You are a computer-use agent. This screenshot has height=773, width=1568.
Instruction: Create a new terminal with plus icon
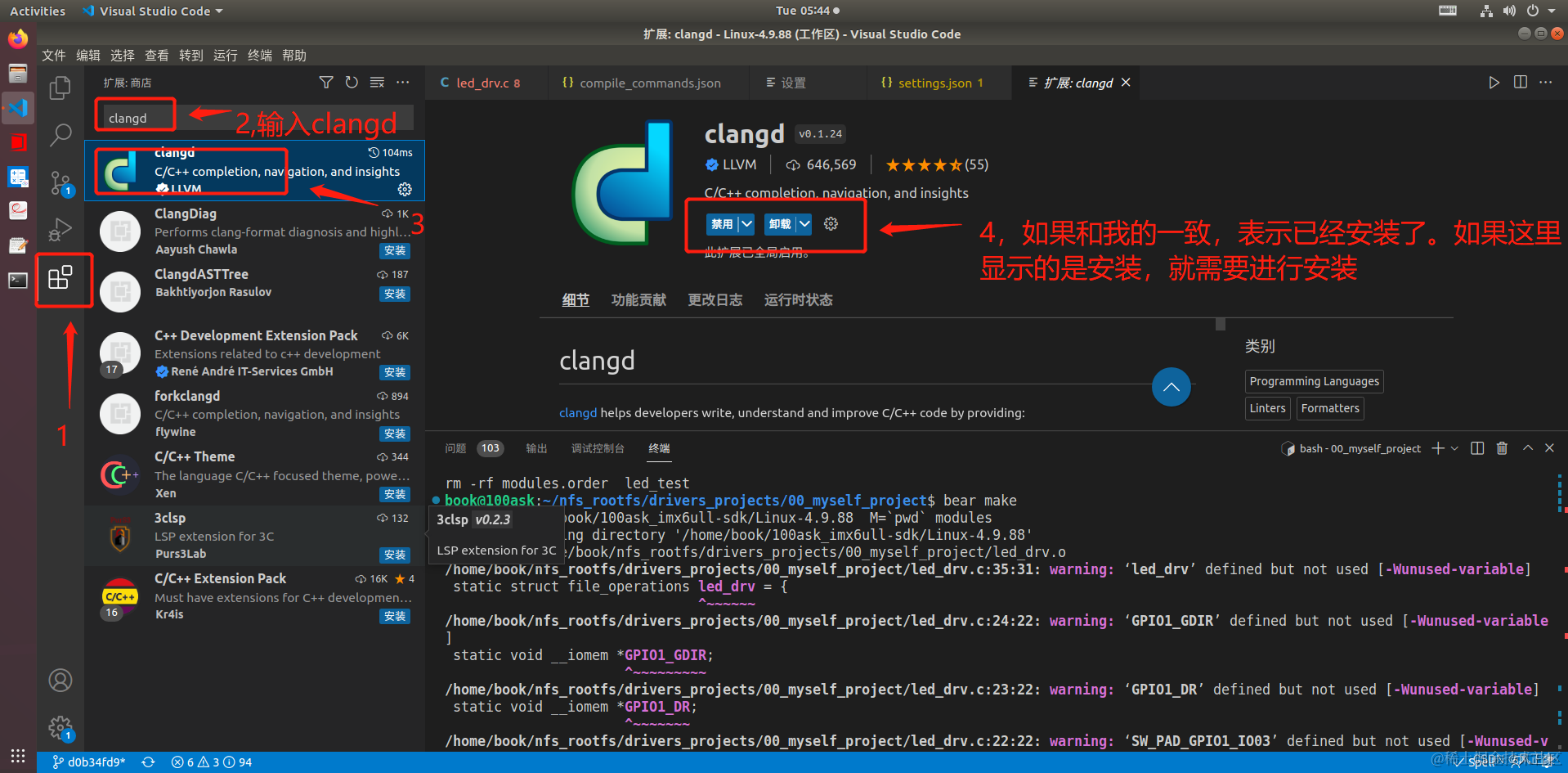click(1438, 448)
